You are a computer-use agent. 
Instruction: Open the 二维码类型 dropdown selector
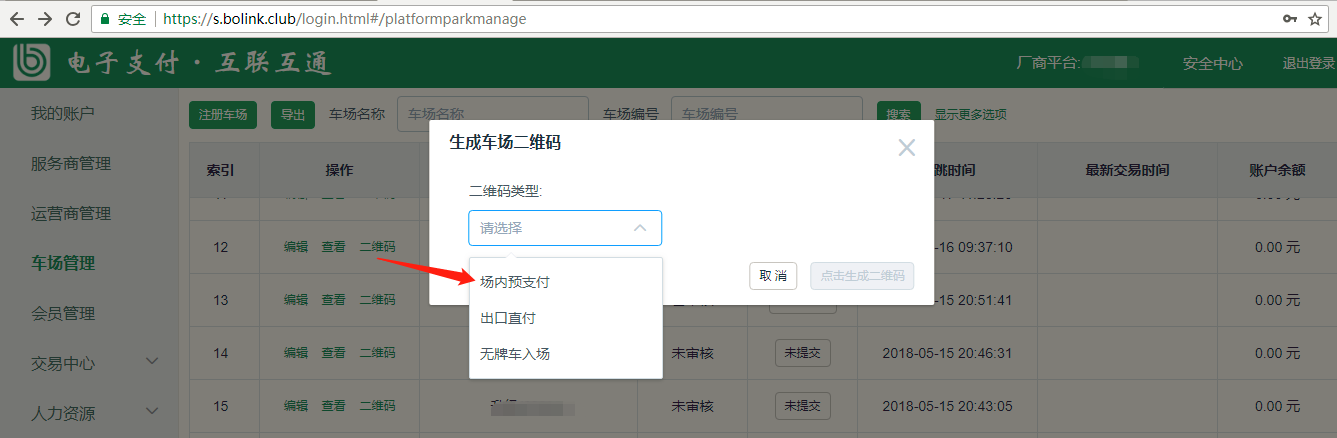click(565, 228)
